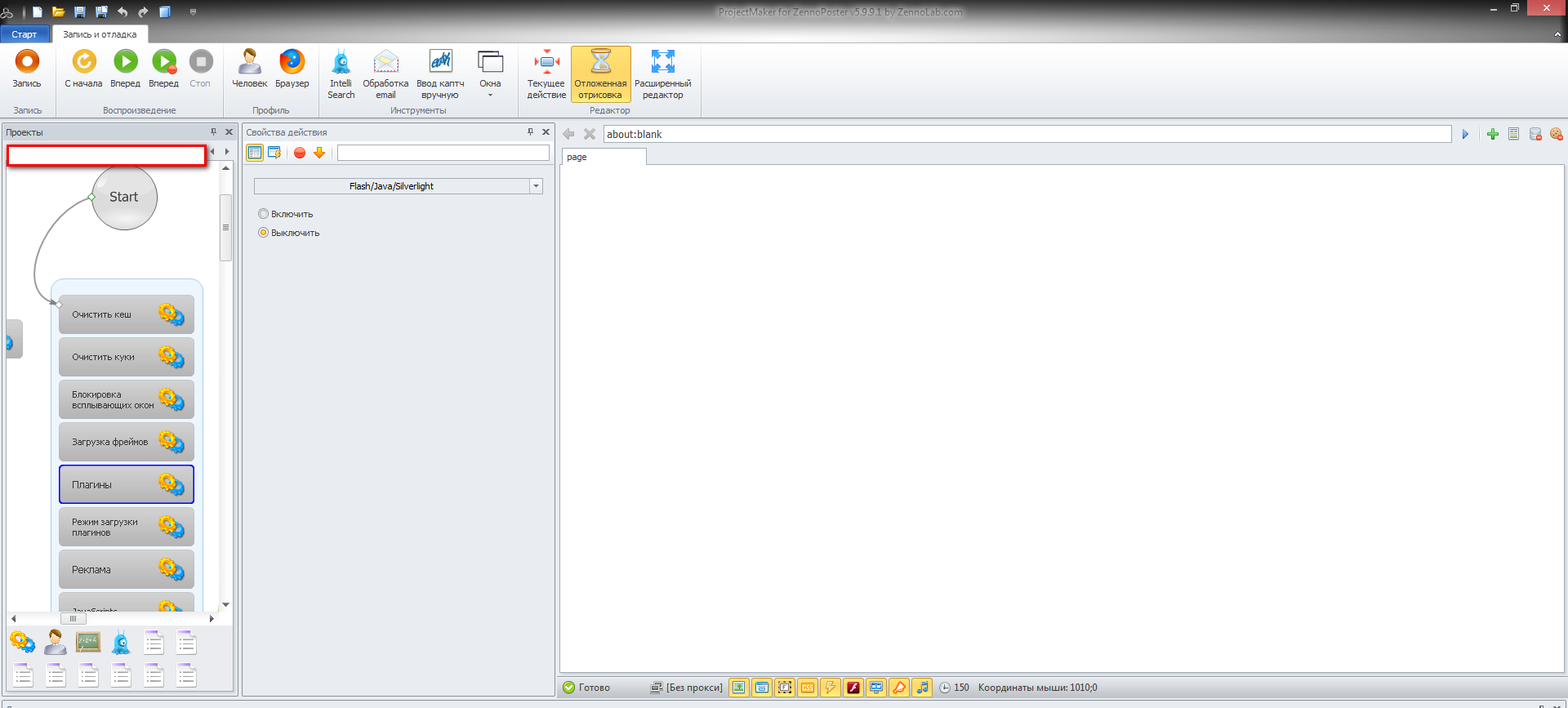1568x708 pixels.
Task: Start recording with the Запись button
Action: tap(27, 69)
